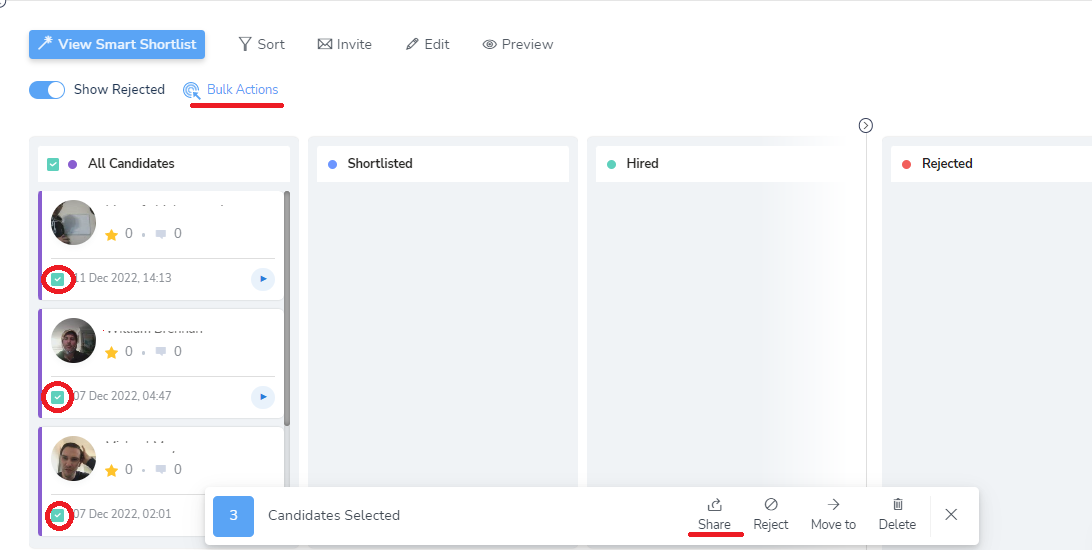The width and height of the screenshot is (1092, 550).
Task: Uncheck the 07 Dec 2022, 02:01 candidate checkbox
Action: click(x=58, y=515)
